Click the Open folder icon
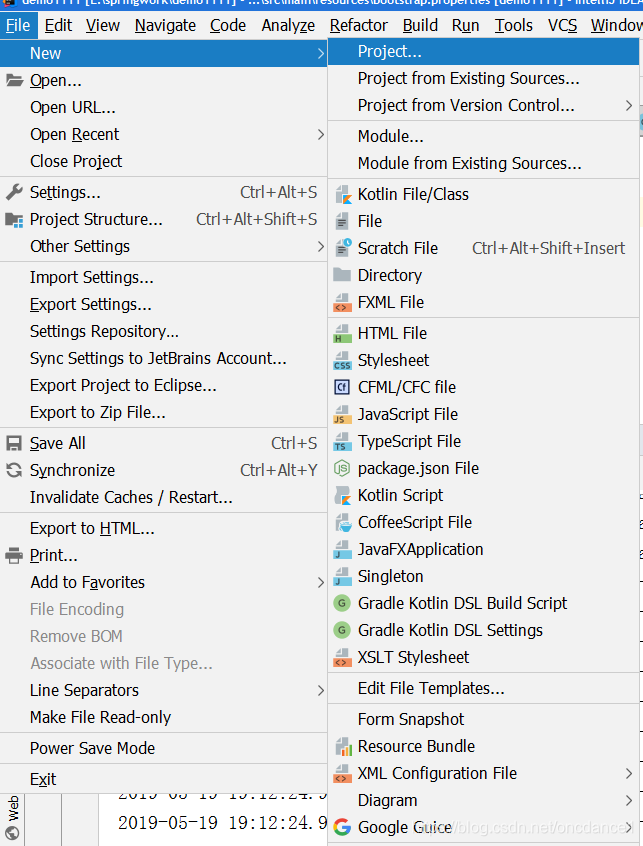The image size is (643, 846). click(15, 80)
